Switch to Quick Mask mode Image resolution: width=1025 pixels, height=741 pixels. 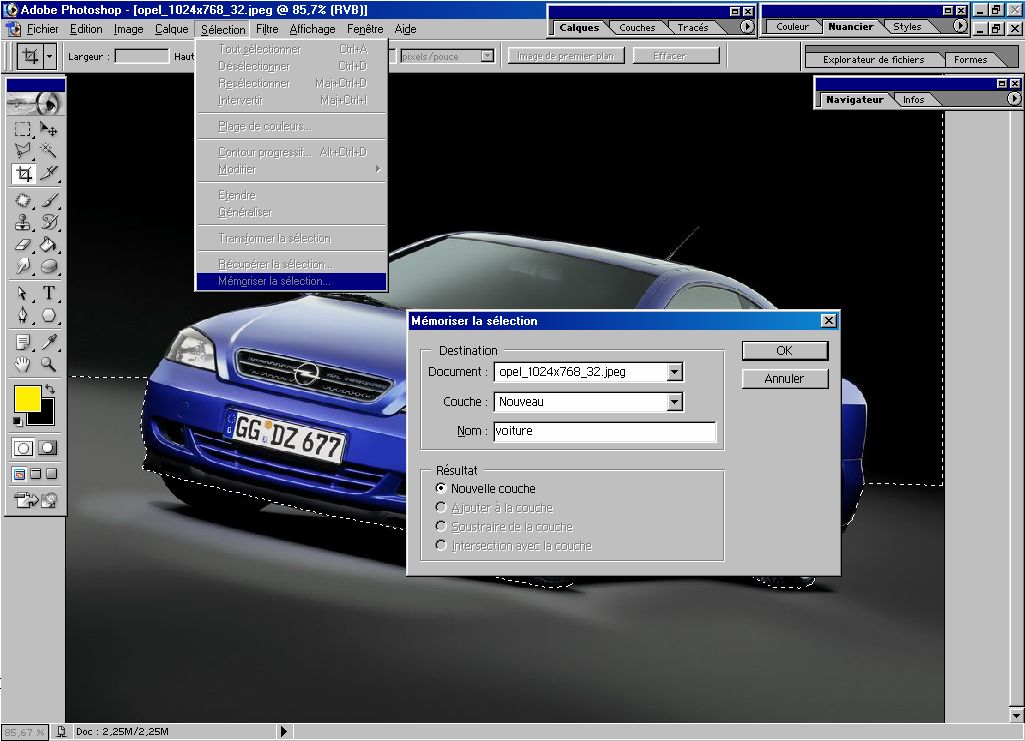[x=48, y=448]
